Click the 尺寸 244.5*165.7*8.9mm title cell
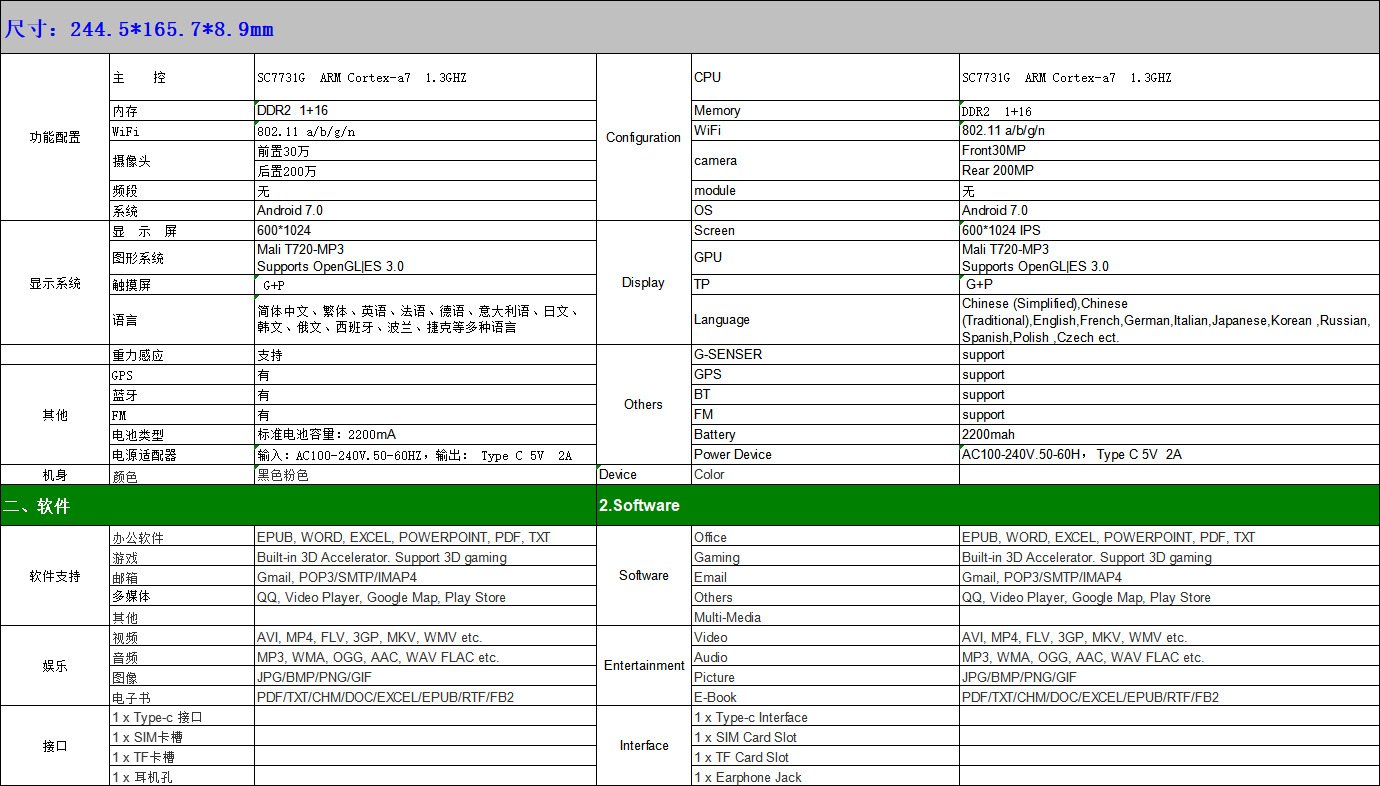Screen dimensions: 1380x786 tap(140, 29)
